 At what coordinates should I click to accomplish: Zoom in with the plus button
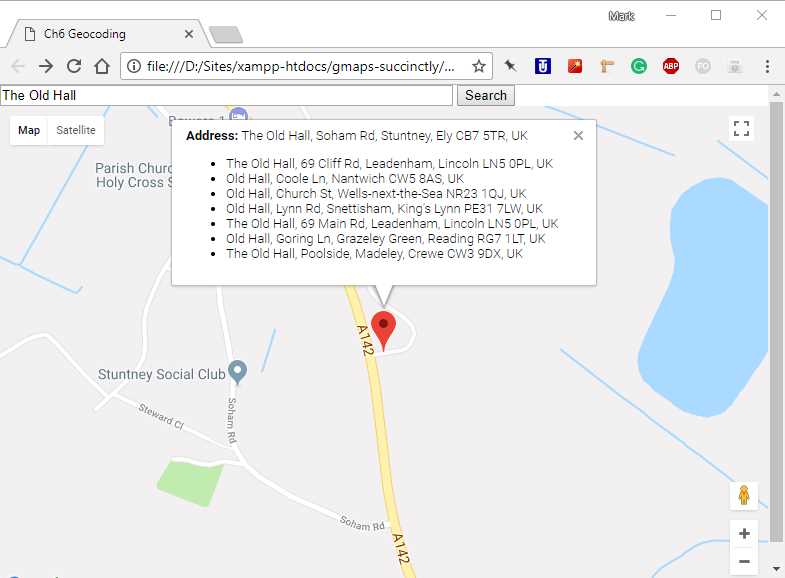[x=744, y=533]
